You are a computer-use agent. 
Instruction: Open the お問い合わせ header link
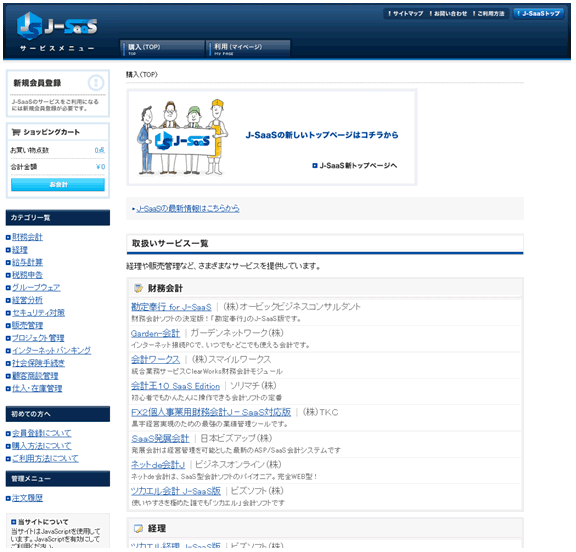coord(448,14)
